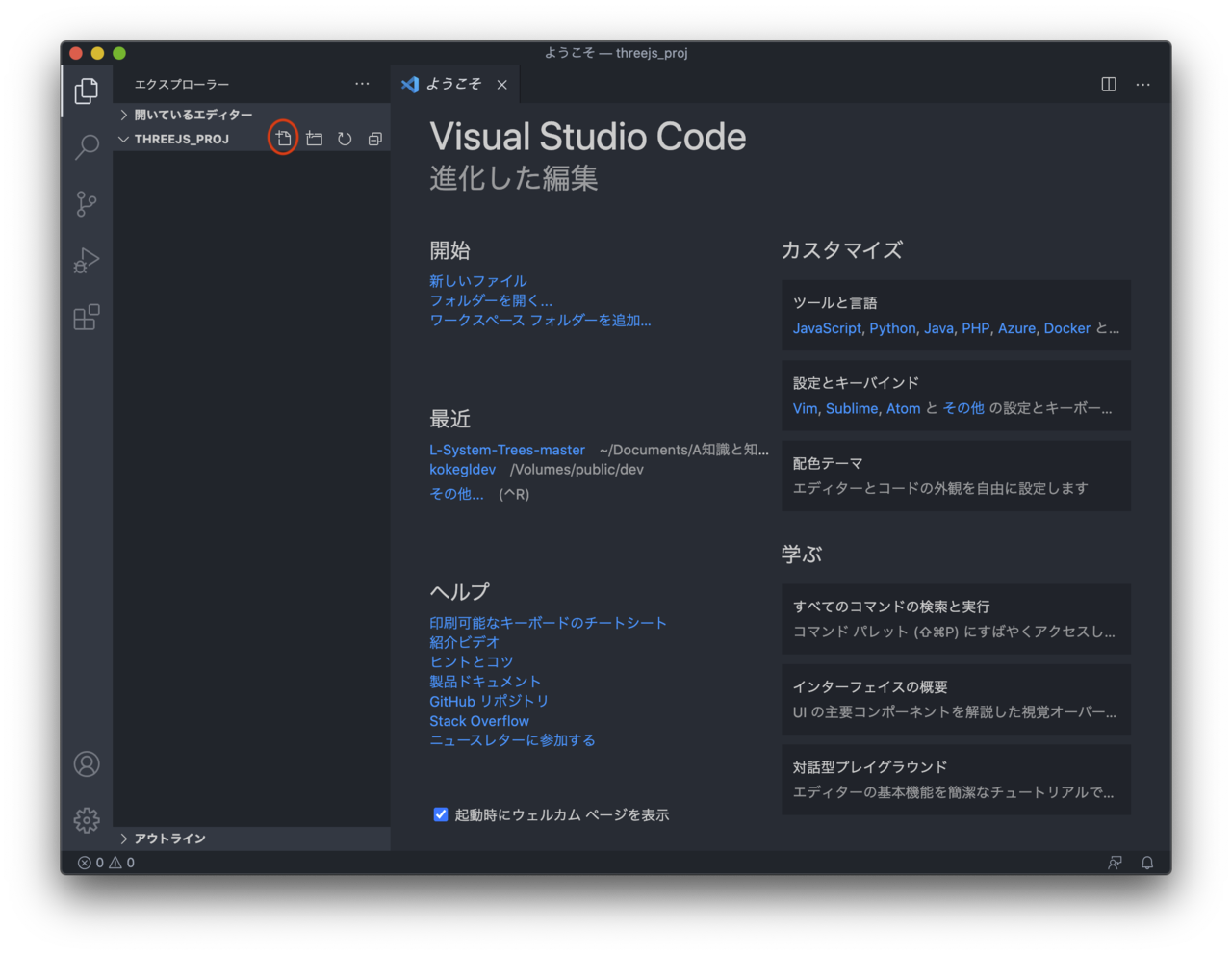1232x955 pixels.
Task: Click ニュースレターに参加する link
Action: 512,740
